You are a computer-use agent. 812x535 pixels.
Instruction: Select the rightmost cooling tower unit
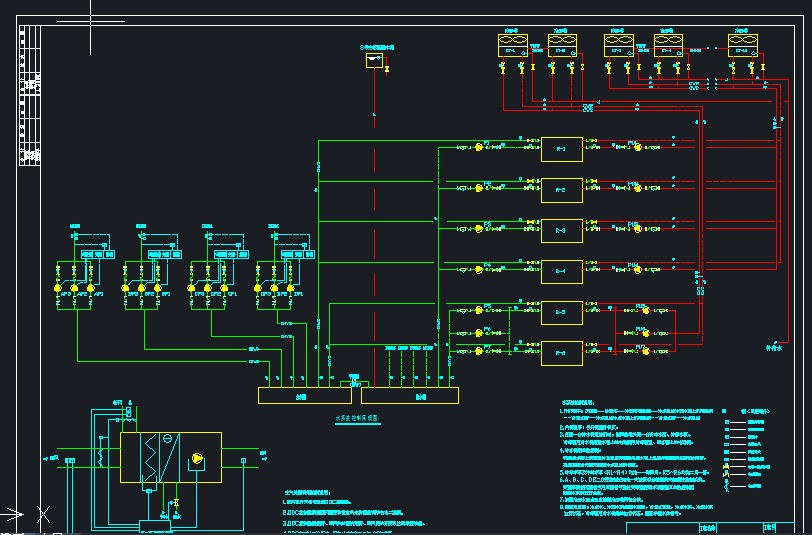click(743, 45)
